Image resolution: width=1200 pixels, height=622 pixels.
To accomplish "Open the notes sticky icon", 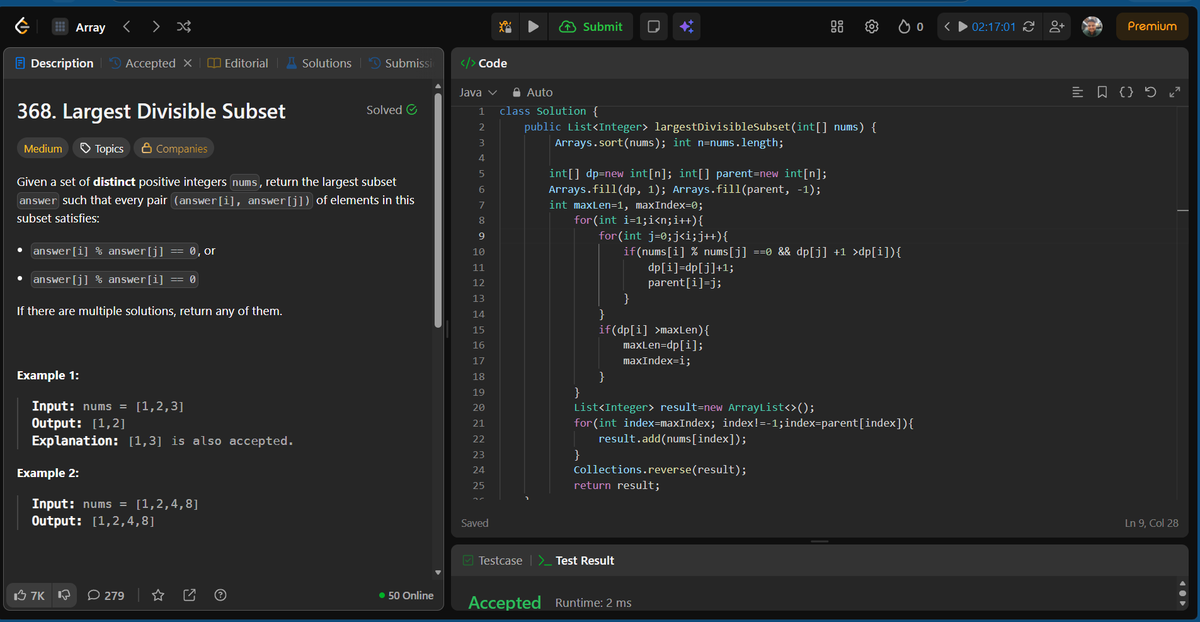I will tap(652, 27).
